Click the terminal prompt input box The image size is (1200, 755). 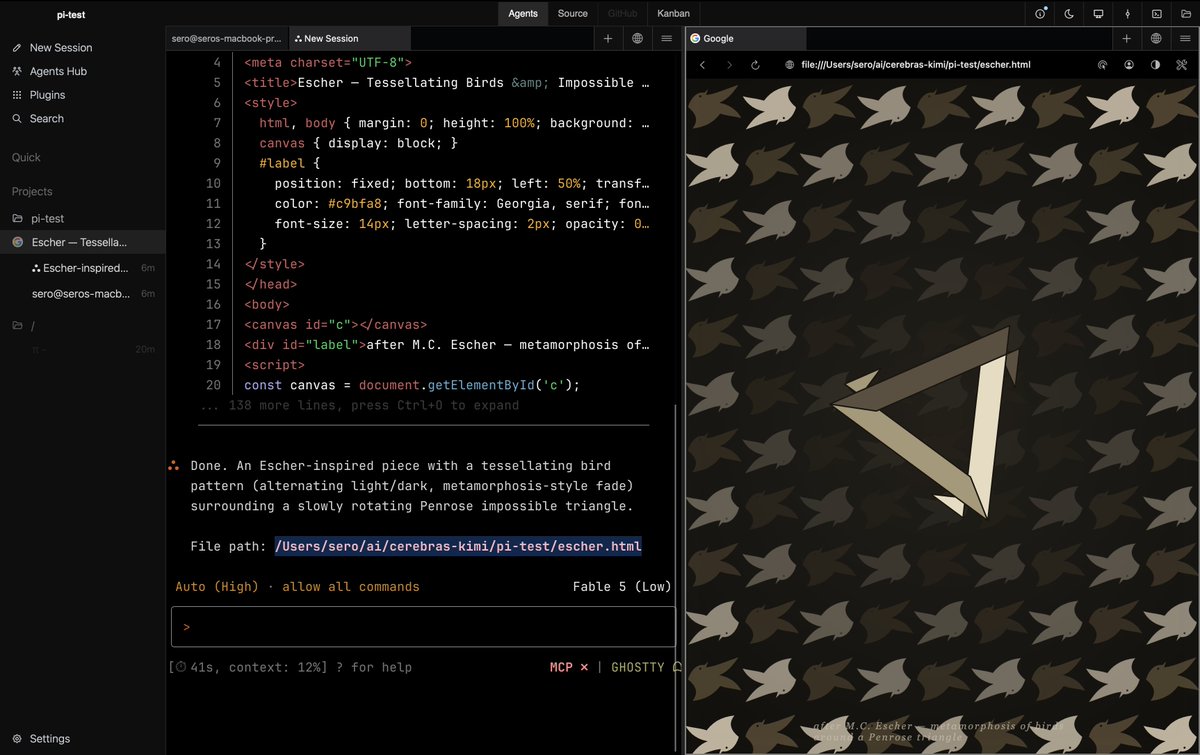pyautogui.click(x=423, y=626)
